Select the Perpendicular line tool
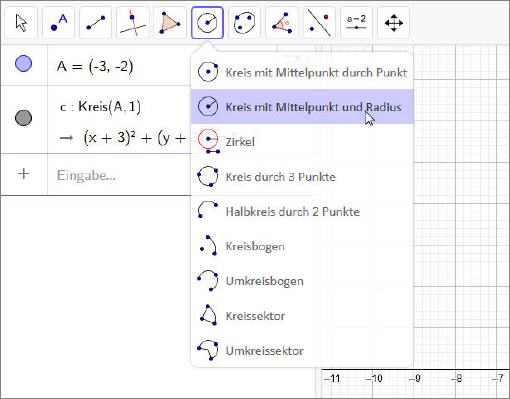Viewport: 510px width, 399px height. pos(133,23)
